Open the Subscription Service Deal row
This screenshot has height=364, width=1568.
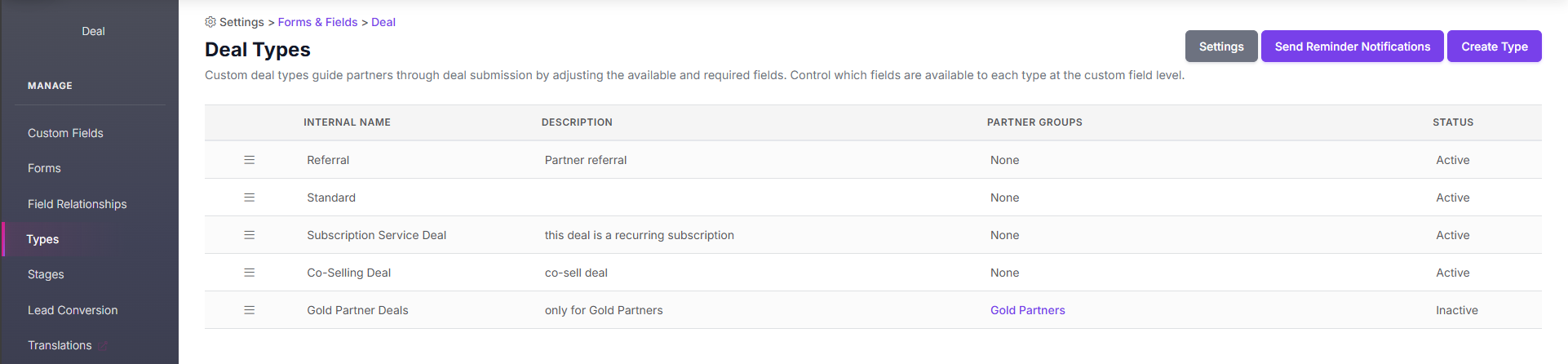[x=873, y=235]
